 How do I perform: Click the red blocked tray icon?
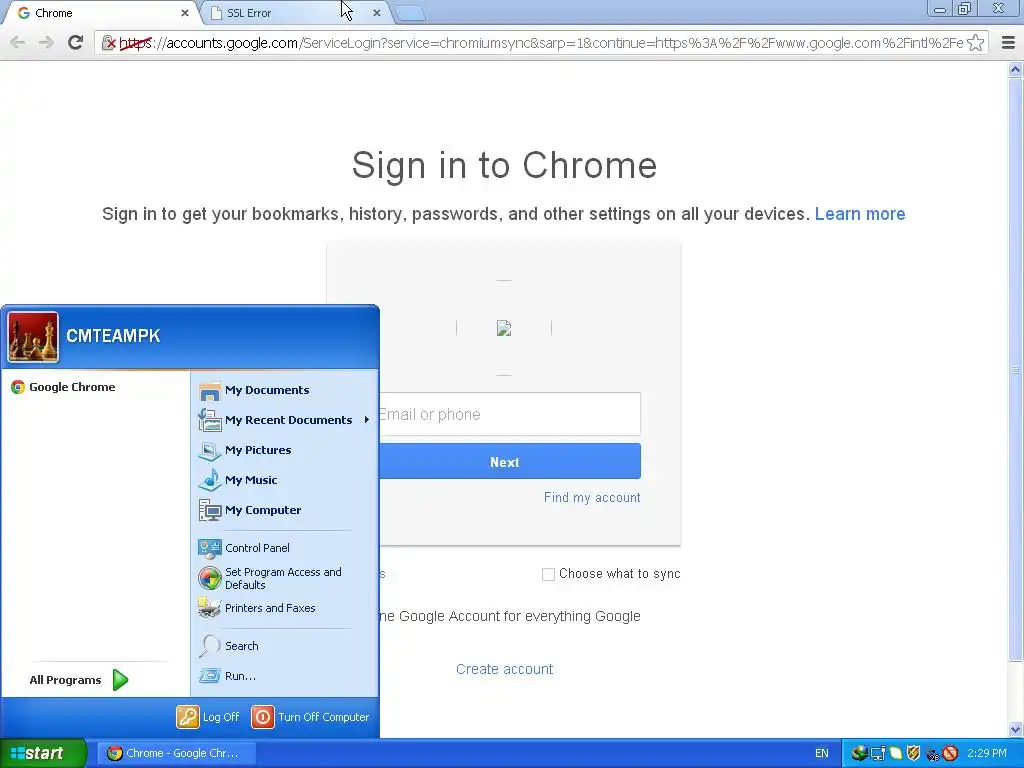pos(951,753)
